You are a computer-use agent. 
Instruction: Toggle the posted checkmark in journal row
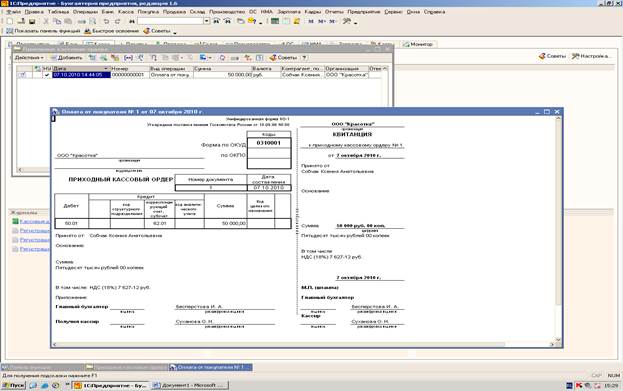[x=47, y=75]
